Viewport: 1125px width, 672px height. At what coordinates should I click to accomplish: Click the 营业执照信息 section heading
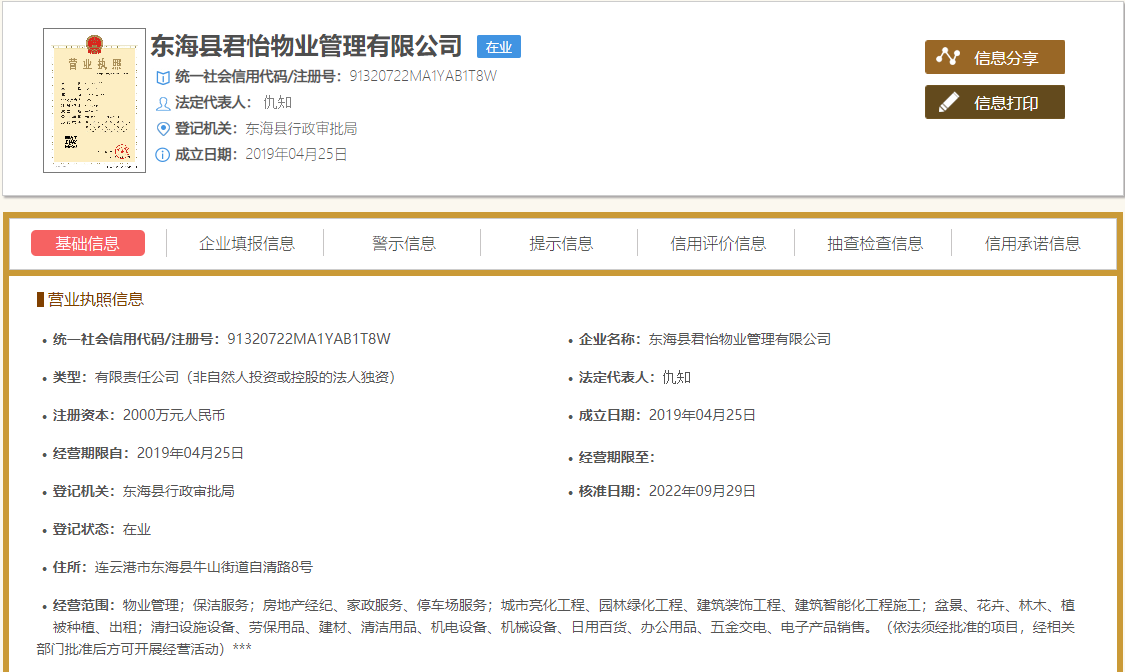(95, 299)
